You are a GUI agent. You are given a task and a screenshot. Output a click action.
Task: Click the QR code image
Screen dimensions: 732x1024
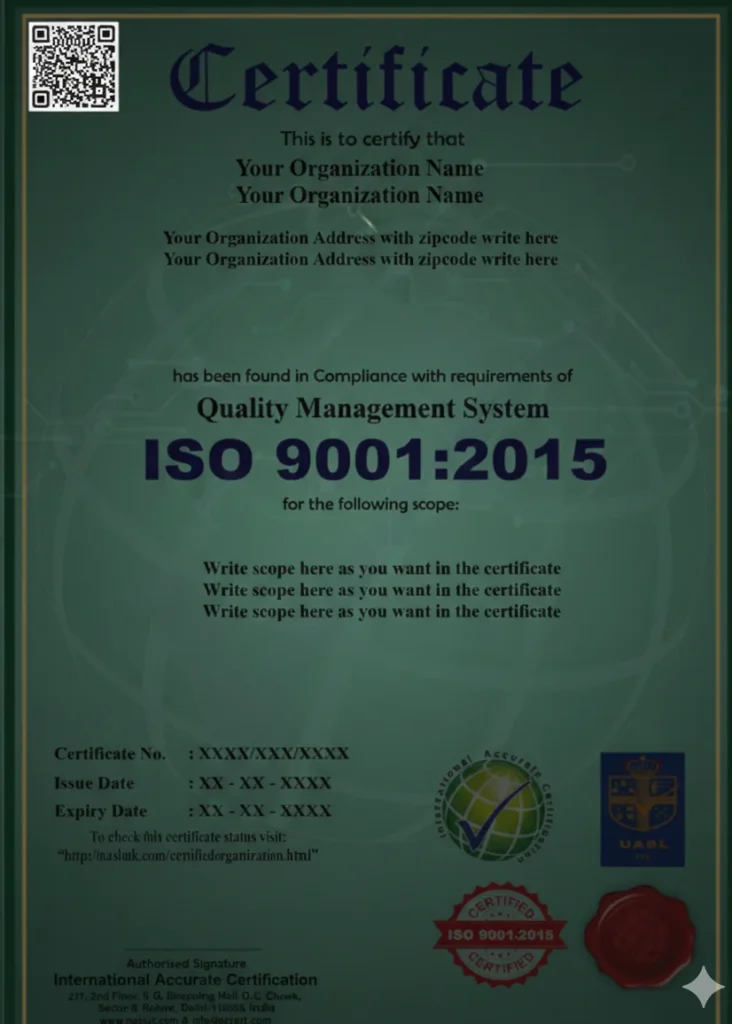[x=73, y=66]
